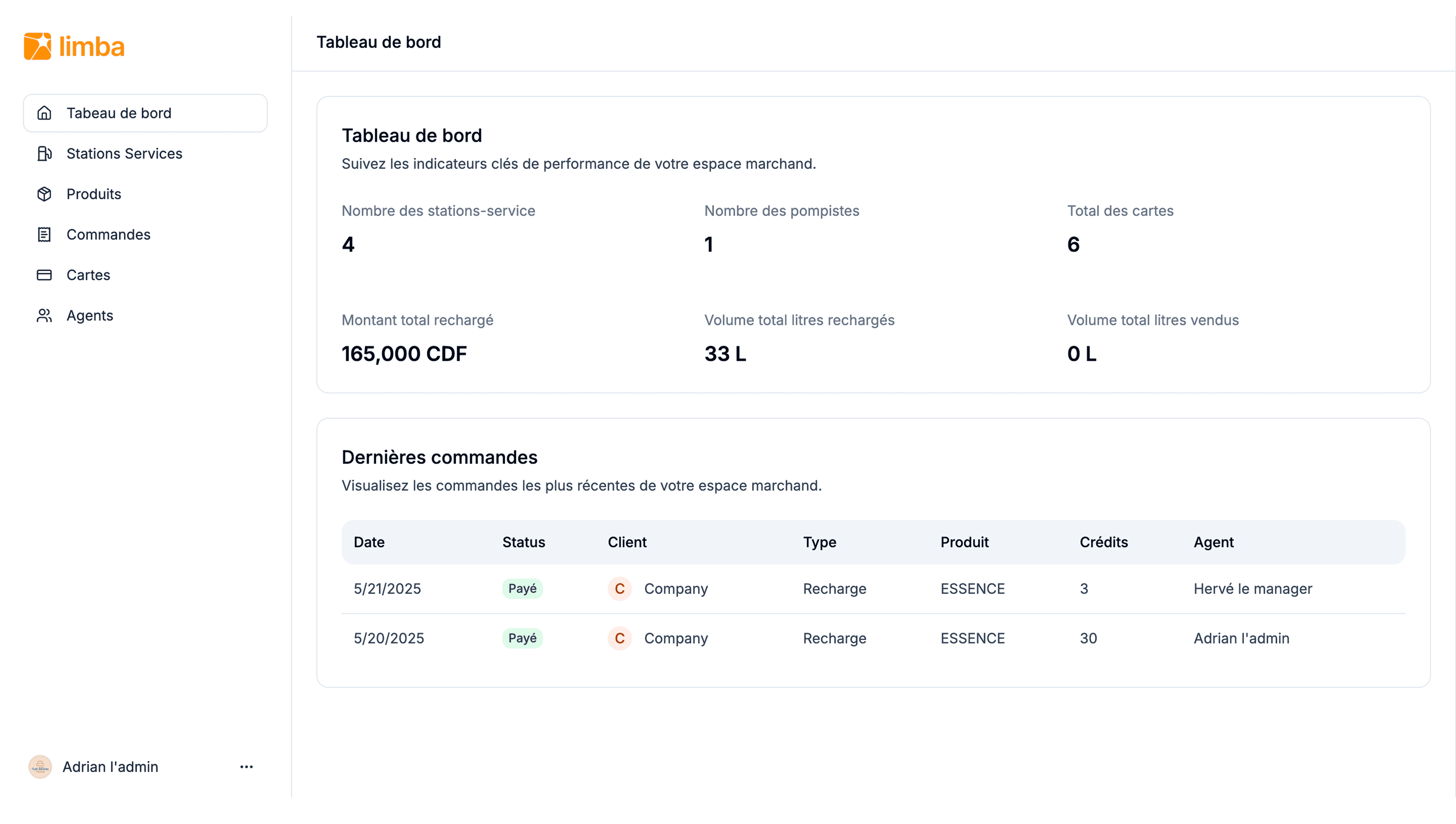This screenshot has height=824, width=1456.
Task: Click the fuel pump Stations Services icon
Action: (x=44, y=153)
